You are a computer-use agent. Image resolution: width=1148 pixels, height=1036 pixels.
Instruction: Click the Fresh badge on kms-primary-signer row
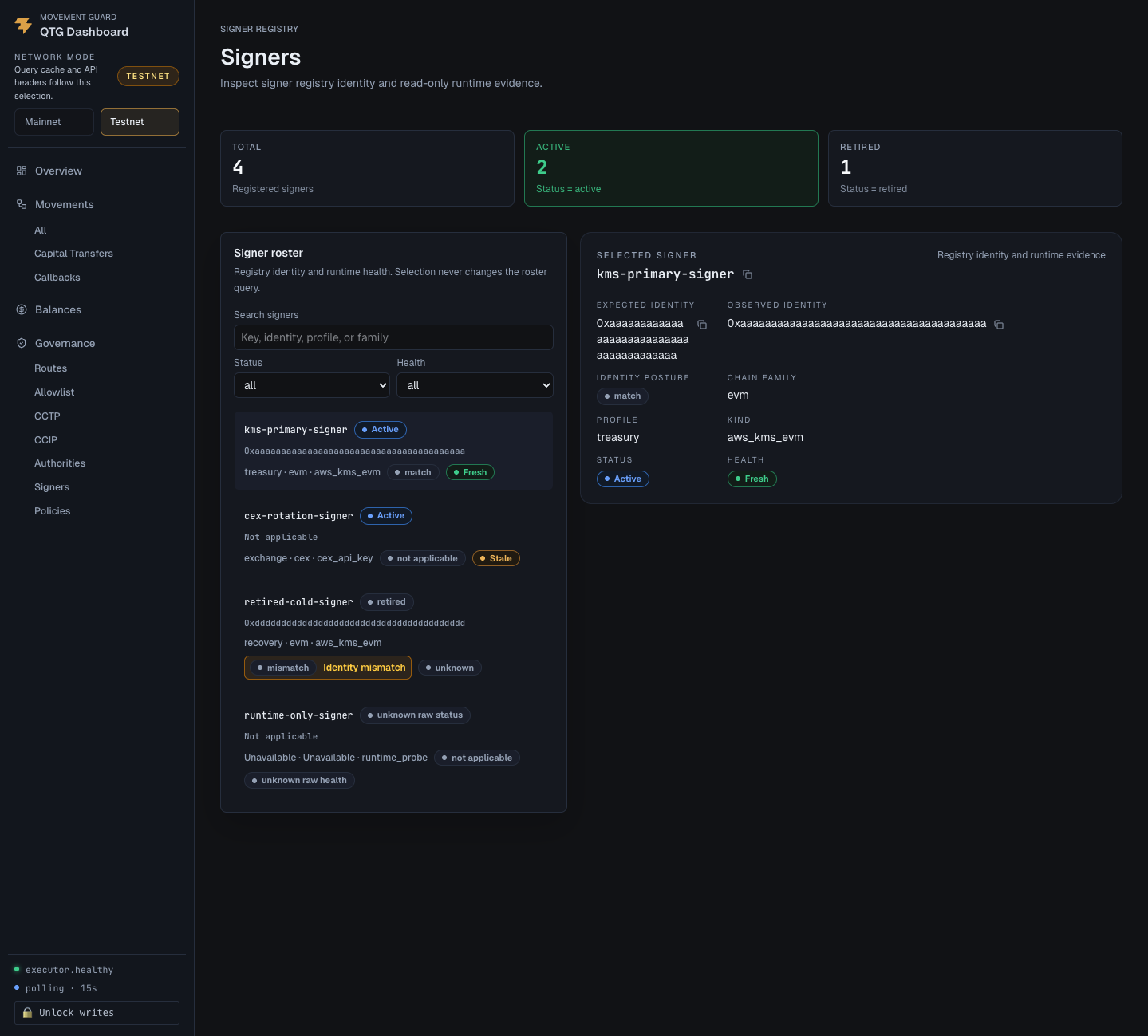(470, 472)
